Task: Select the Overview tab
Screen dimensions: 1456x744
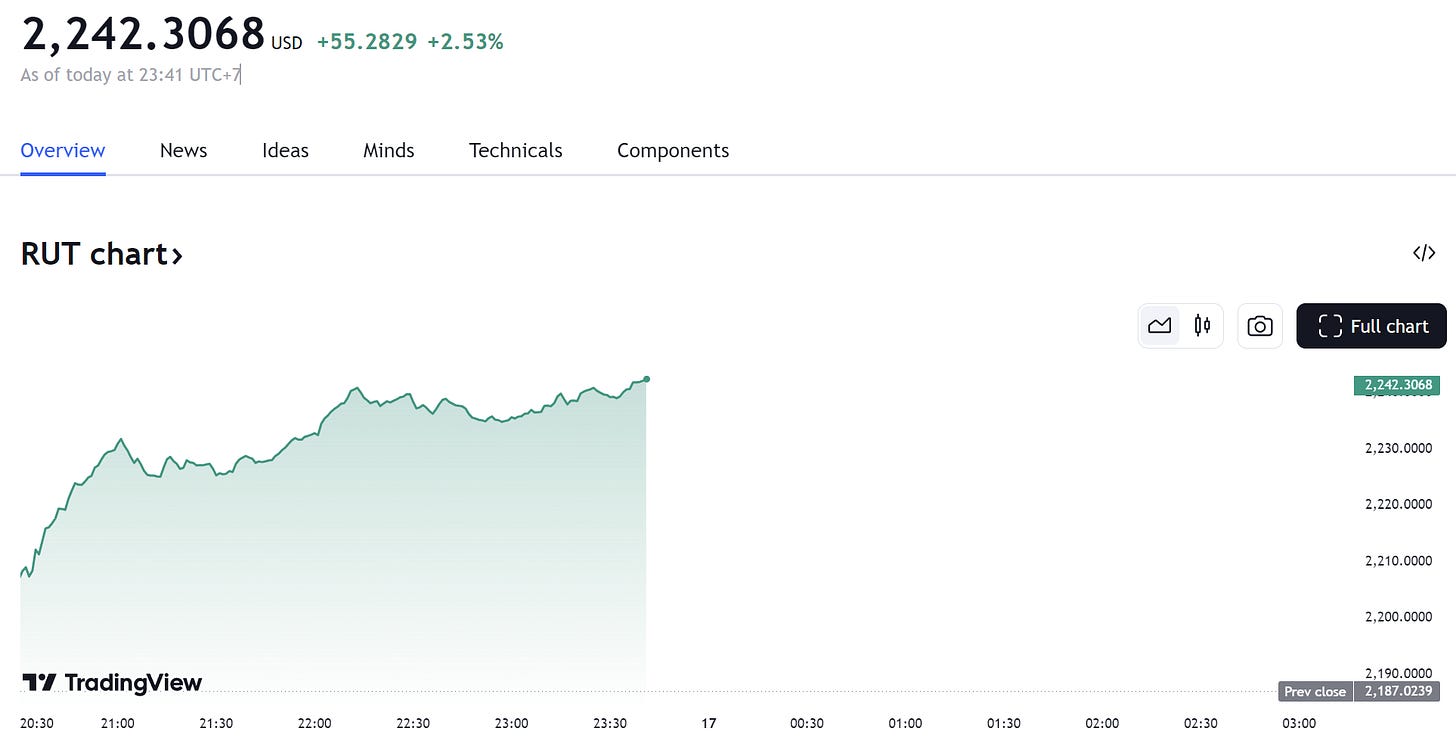Action: click(63, 151)
